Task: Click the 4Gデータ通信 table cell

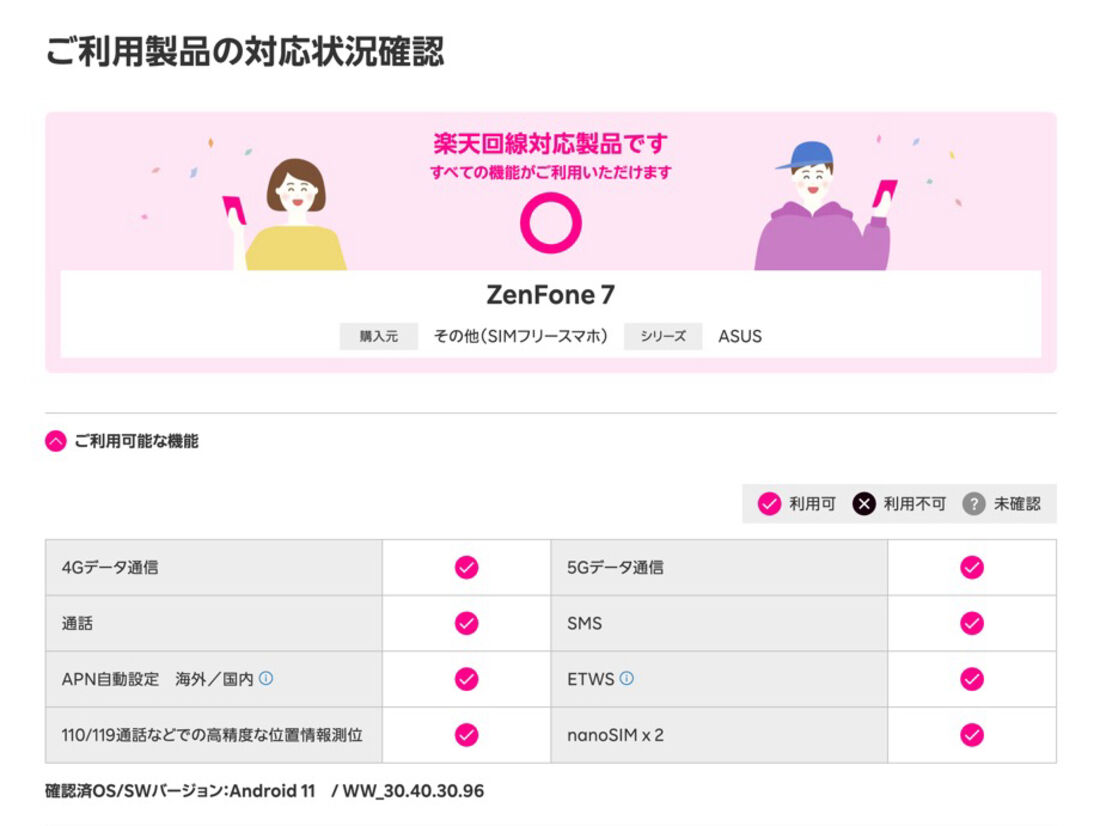Action: click(214, 567)
